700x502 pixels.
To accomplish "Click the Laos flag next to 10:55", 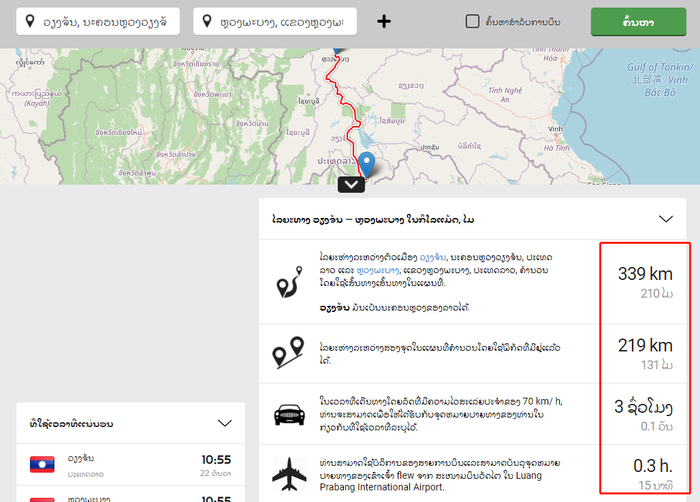I will pyautogui.click(x=41, y=463).
